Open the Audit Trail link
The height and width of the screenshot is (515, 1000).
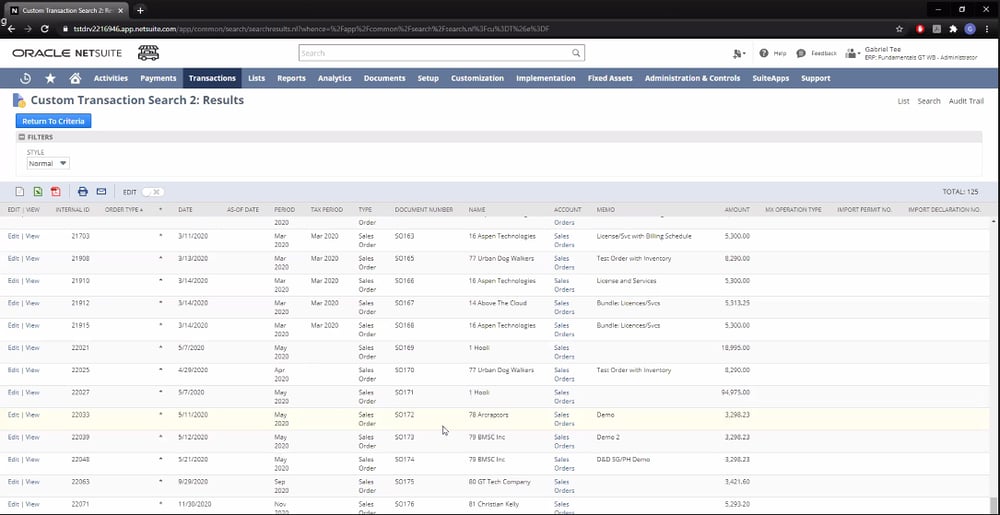(x=966, y=101)
